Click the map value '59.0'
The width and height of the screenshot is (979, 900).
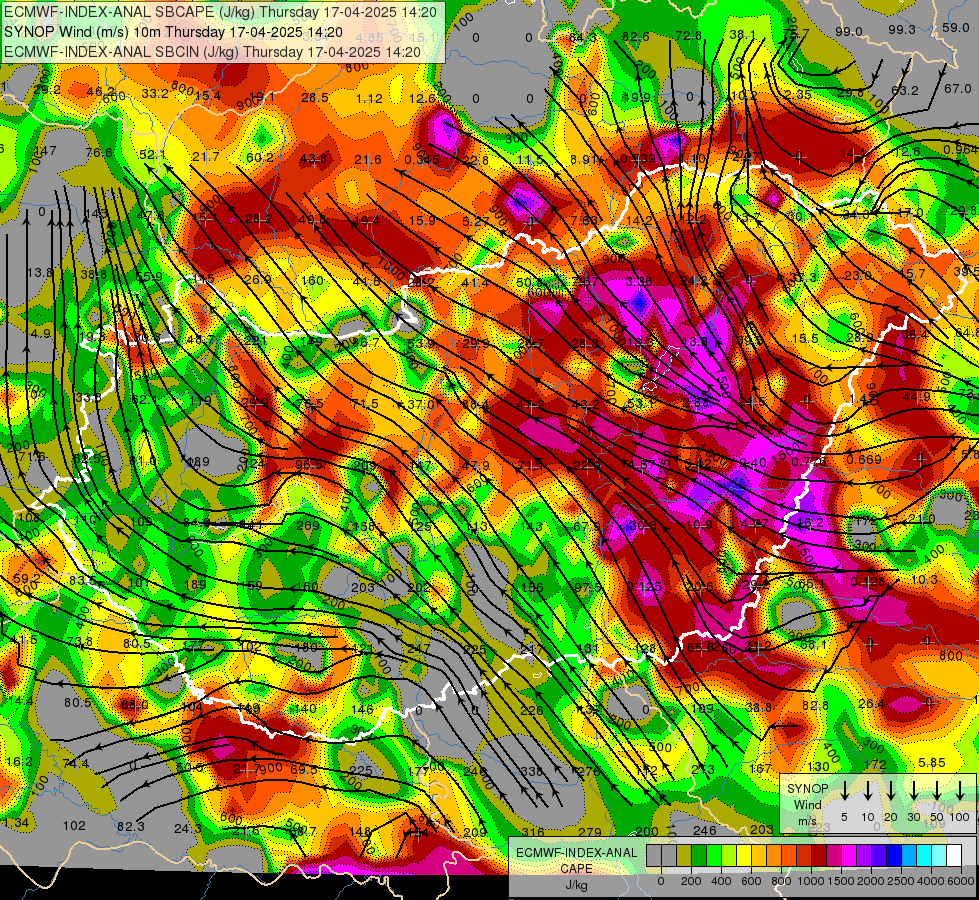pos(955,27)
